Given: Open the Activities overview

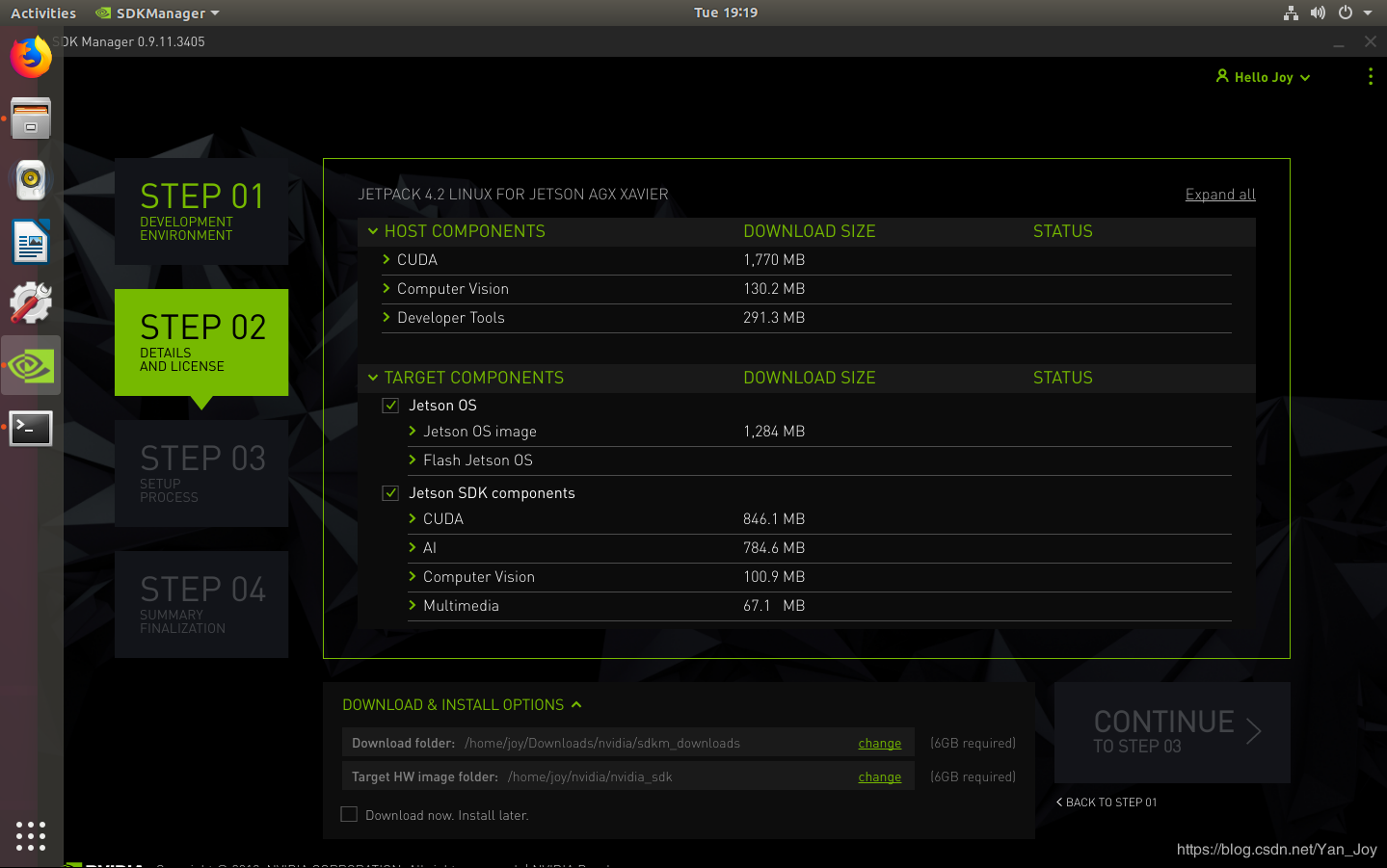Looking at the screenshot, I should coord(43,13).
